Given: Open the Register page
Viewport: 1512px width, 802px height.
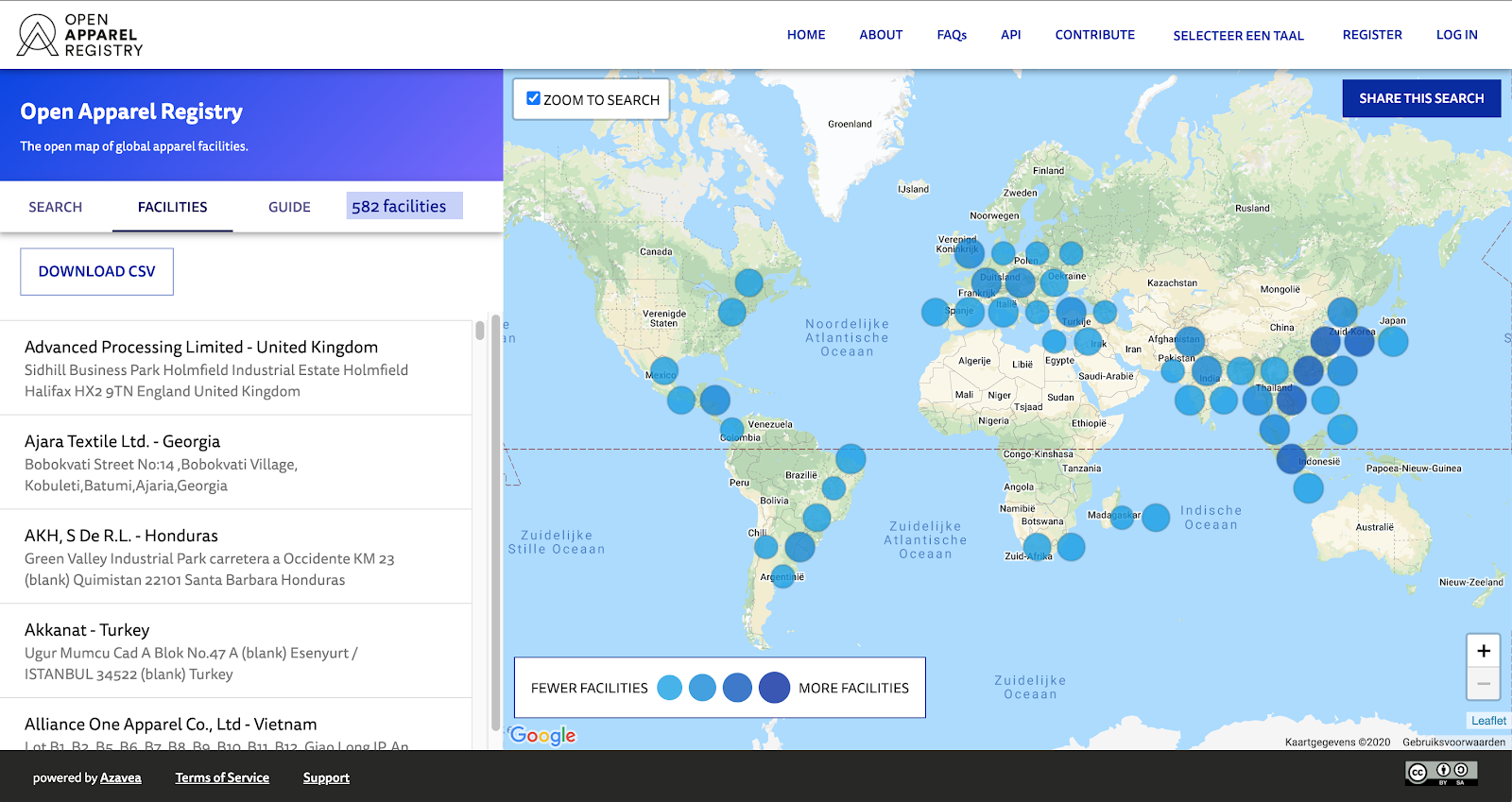Looking at the screenshot, I should 1372,35.
